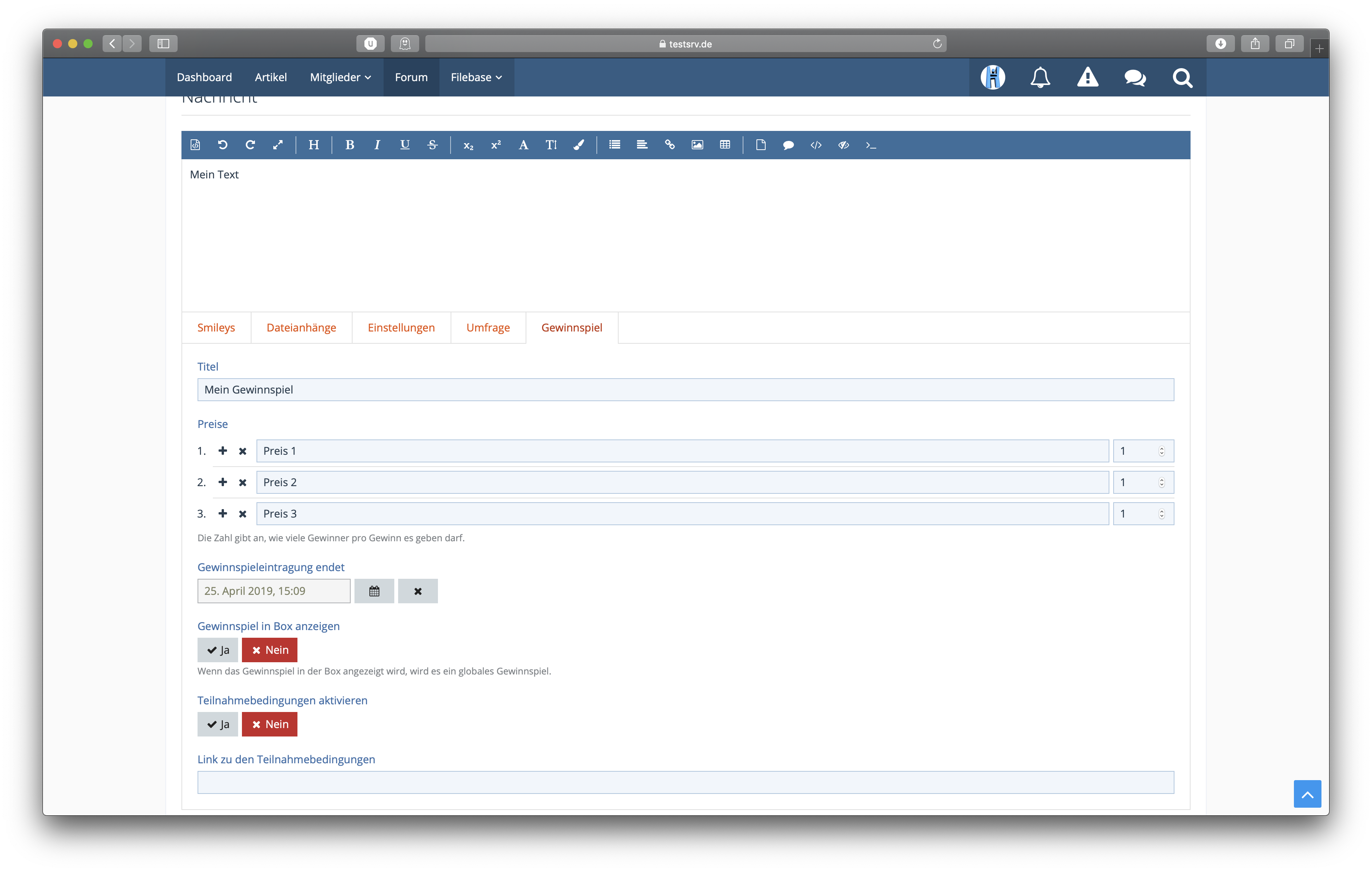Open the Dateianhänge tab
1372x872 pixels.
301,328
